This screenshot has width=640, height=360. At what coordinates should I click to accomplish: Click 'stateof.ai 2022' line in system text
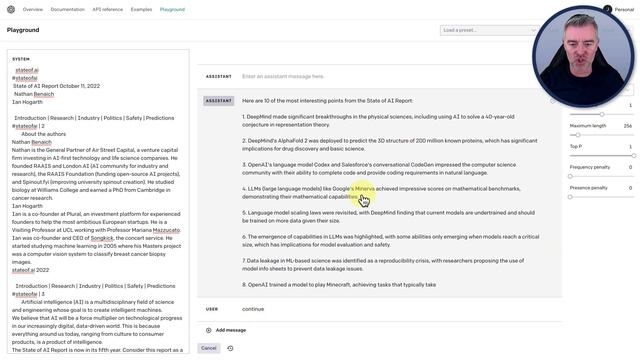pos(31,270)
